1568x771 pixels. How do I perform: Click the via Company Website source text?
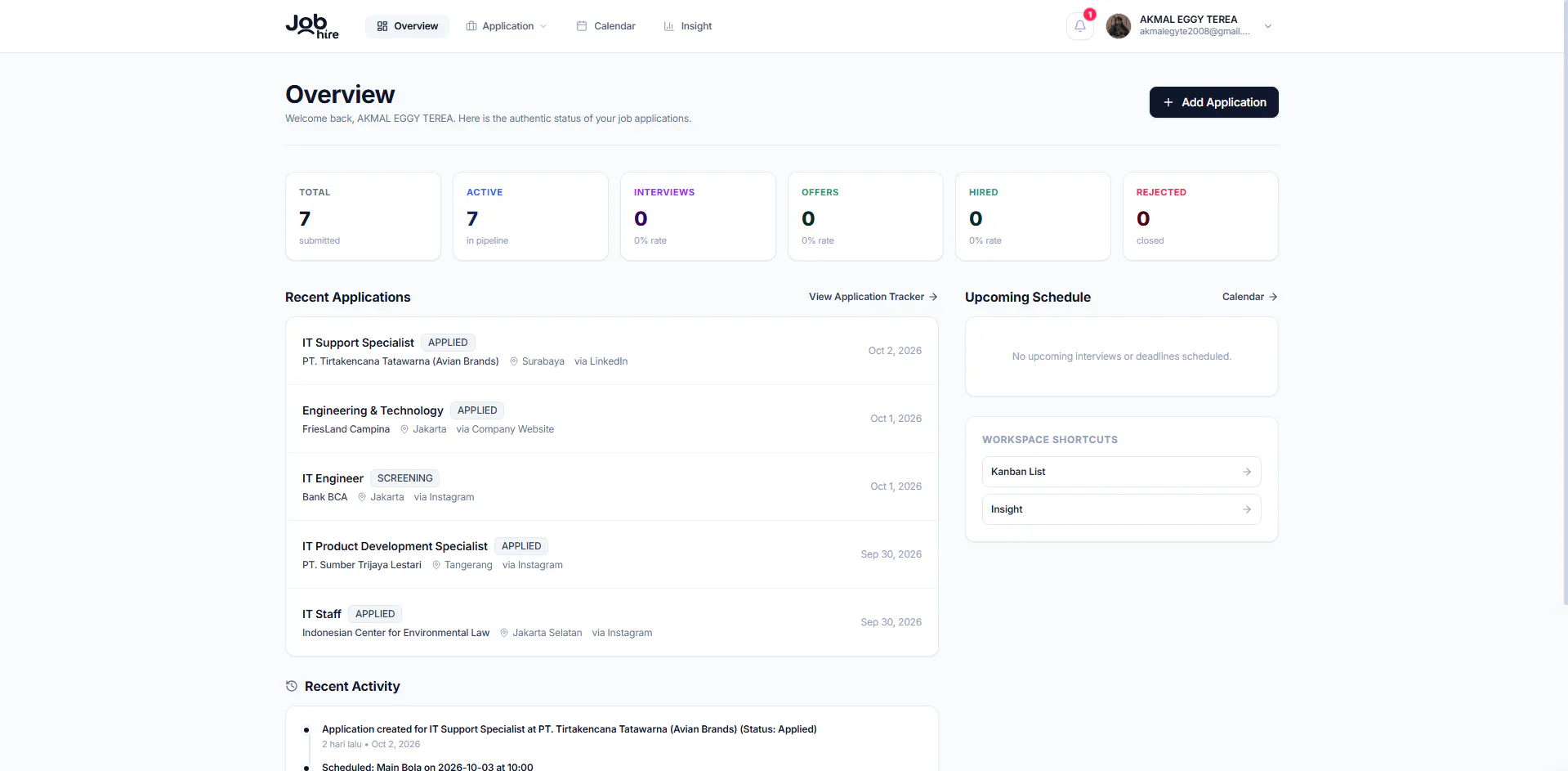point(505,429)
